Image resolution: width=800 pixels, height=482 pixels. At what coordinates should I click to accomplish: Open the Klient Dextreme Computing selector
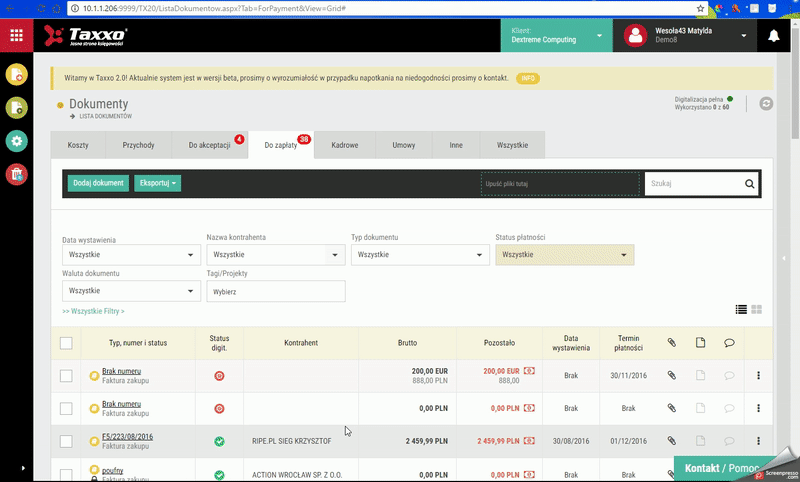coord(557,36)
